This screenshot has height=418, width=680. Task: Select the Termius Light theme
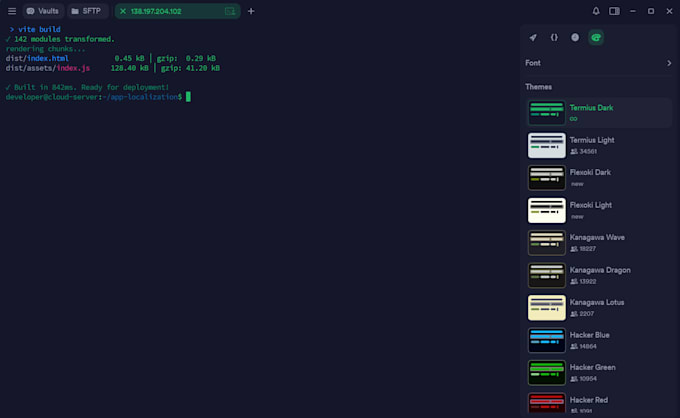tap(599, 145)
